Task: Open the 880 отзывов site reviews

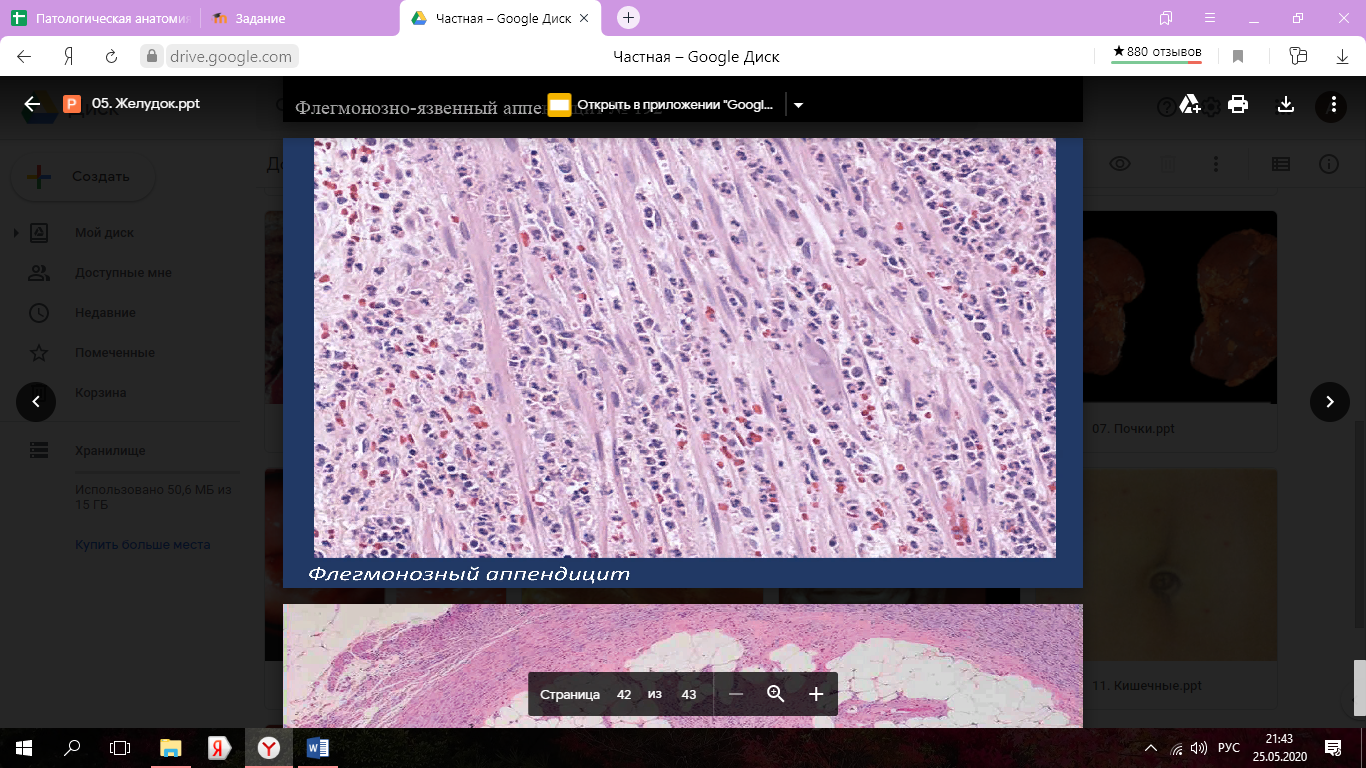Action: [1157, 54]
